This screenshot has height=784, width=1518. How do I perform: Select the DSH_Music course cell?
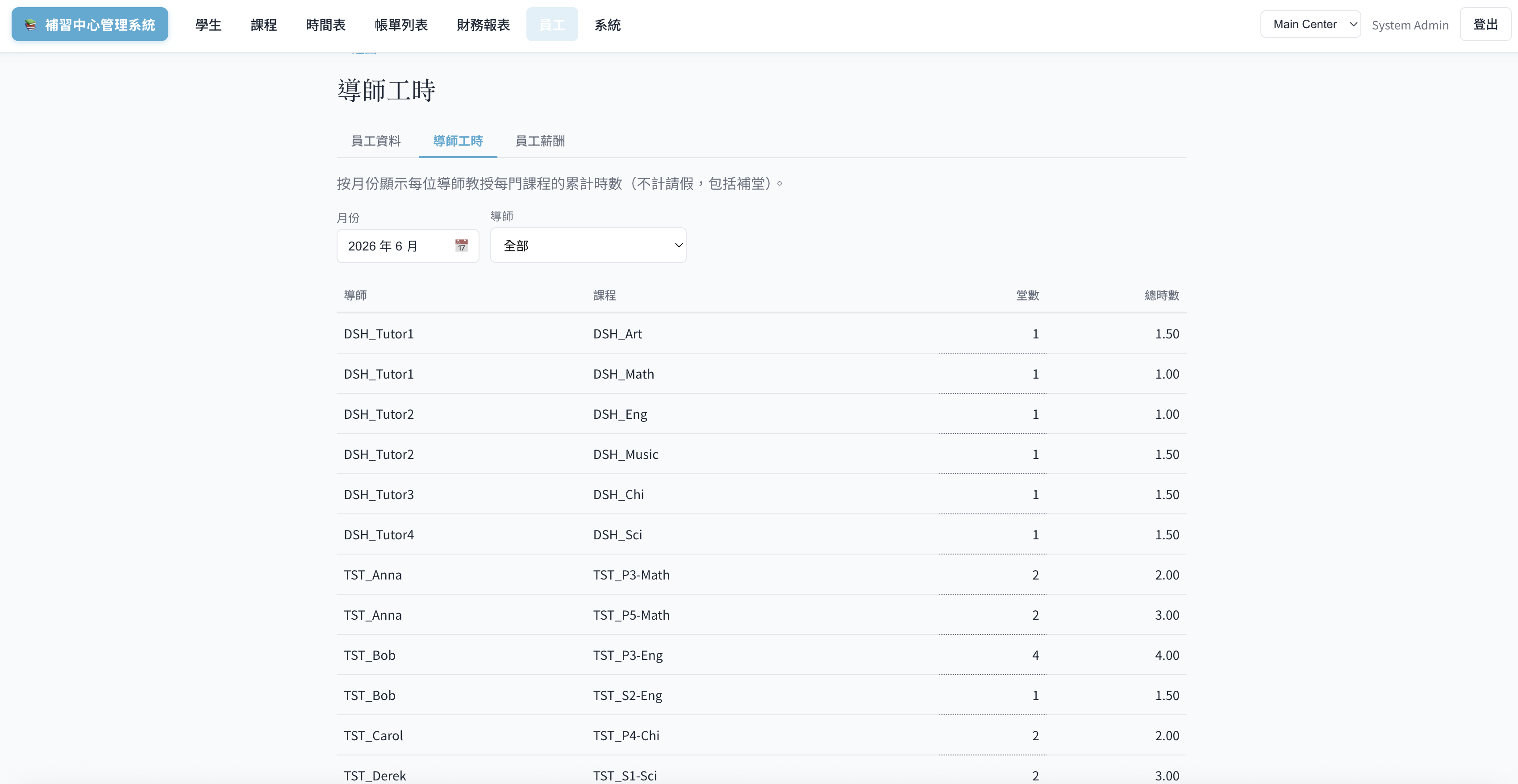click(625, 454)
